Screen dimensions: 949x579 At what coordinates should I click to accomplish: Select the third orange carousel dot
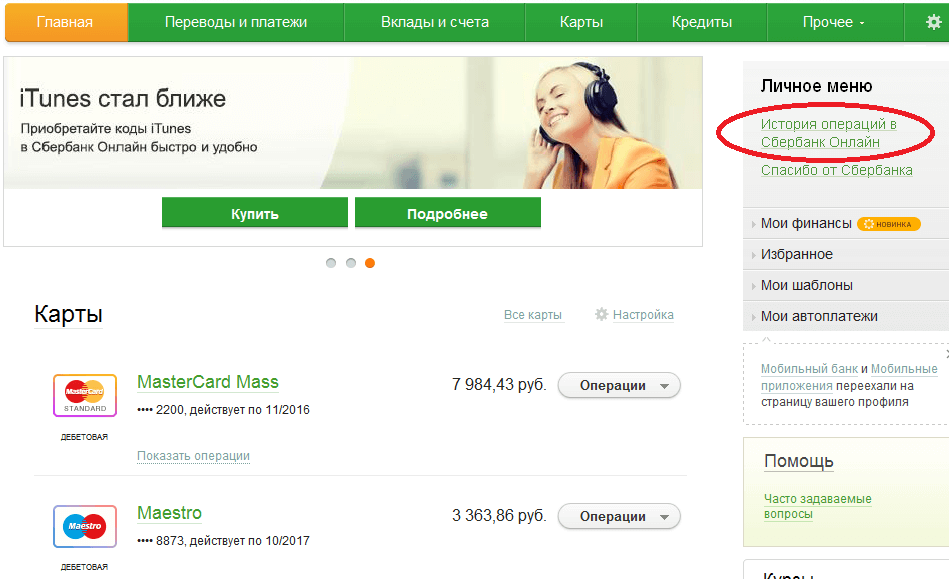pos(370,263)
